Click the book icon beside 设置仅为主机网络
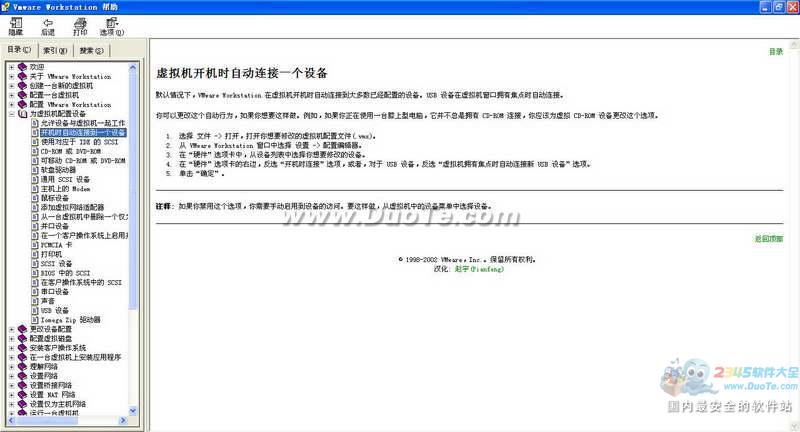This screenshot has width=800, height=432. coord(22,404)
